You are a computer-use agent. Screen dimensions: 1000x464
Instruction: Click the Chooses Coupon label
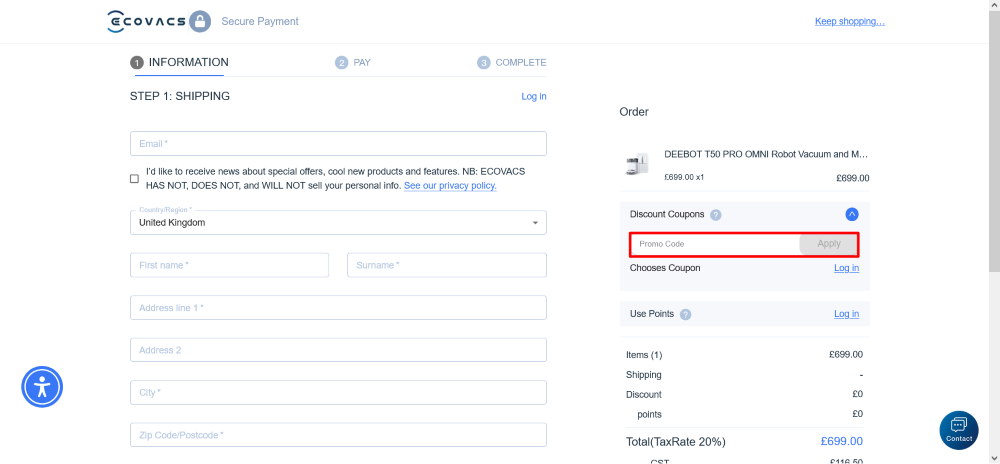click(x=665, y=268)
